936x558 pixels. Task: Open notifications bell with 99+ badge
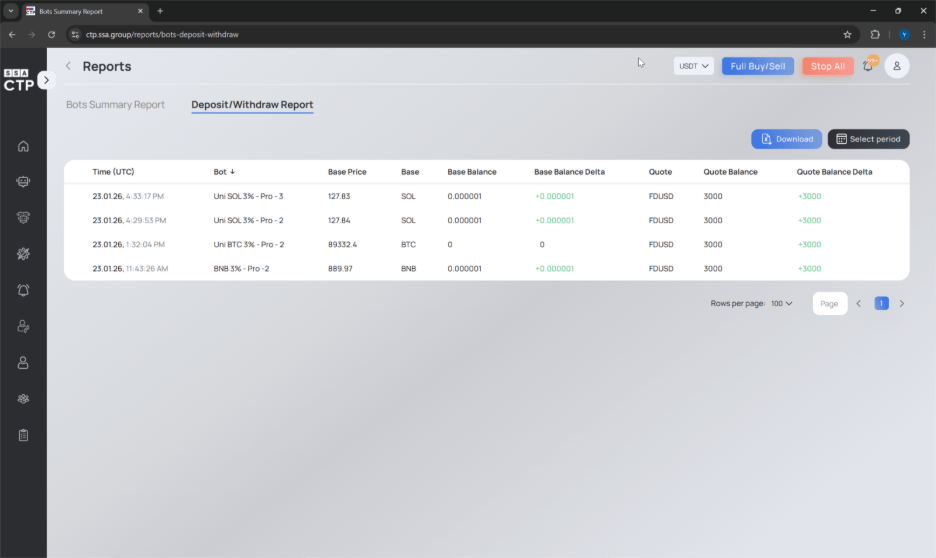pyautogui.click(x=868, y=66)
